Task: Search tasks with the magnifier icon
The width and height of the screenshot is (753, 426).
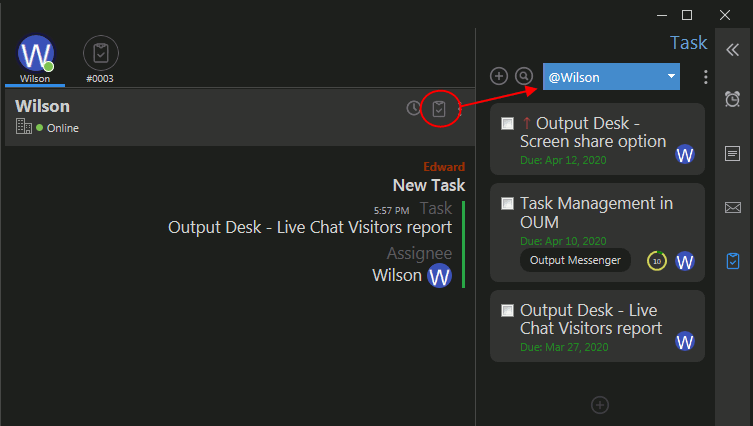Action: point(524,76)
